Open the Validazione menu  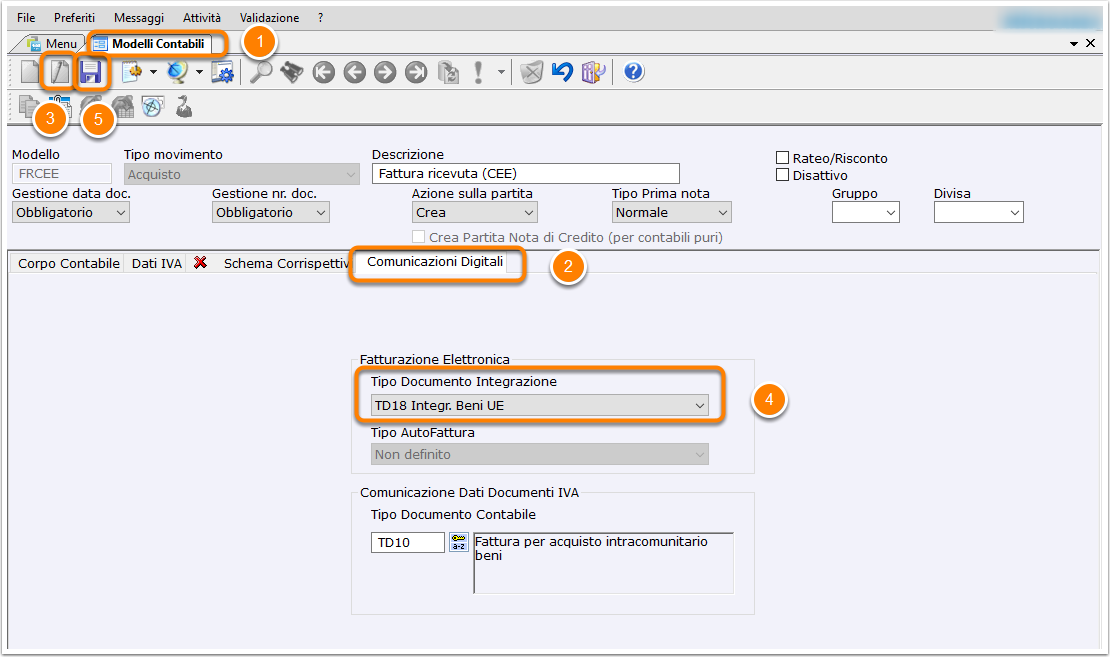point(269,18)
